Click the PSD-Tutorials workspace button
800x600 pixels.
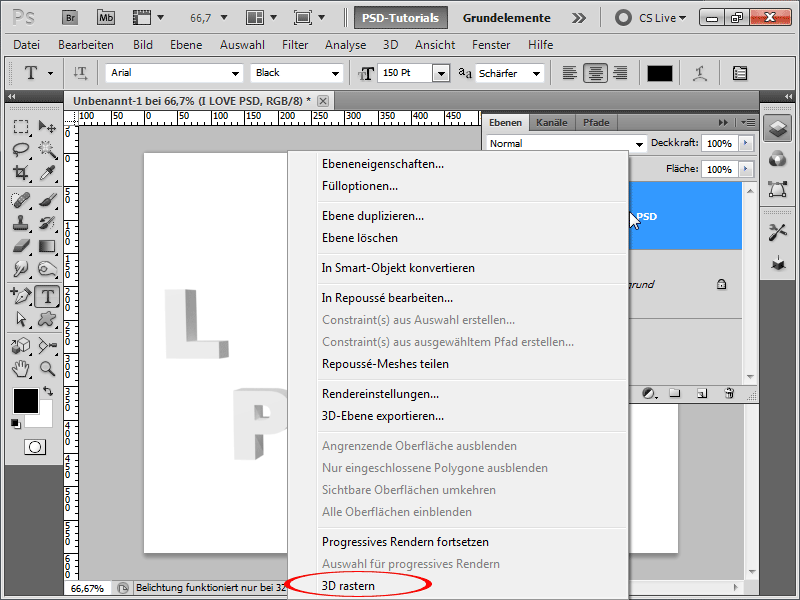(401, 18)
